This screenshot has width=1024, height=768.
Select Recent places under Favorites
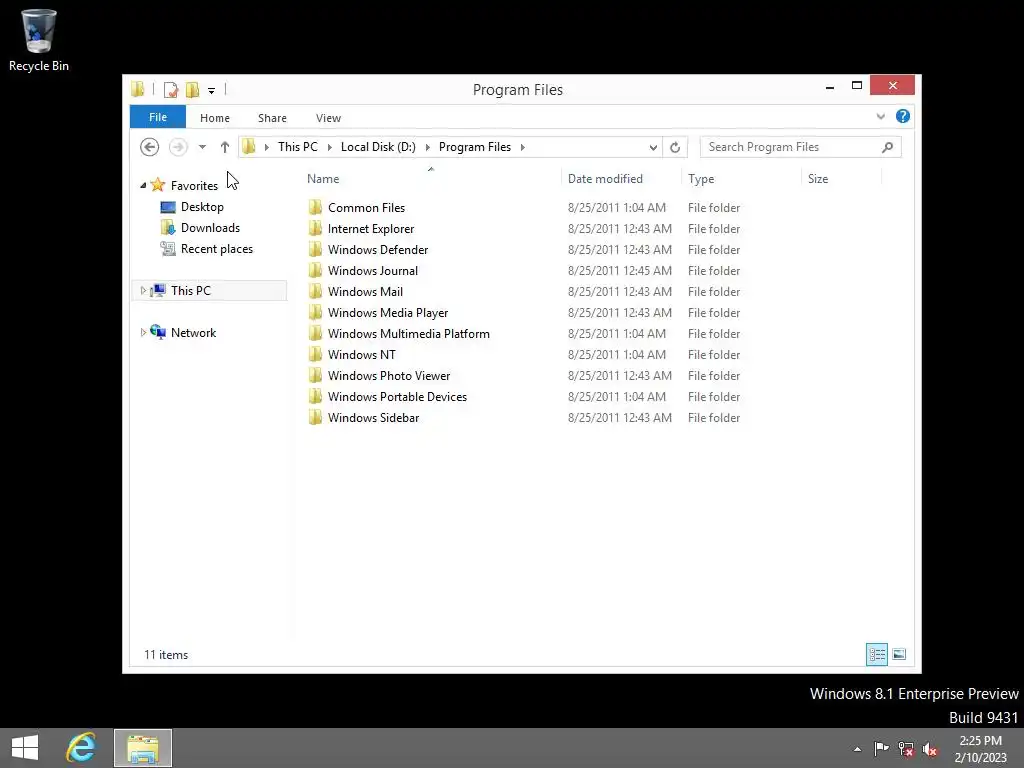coord(216,249)
